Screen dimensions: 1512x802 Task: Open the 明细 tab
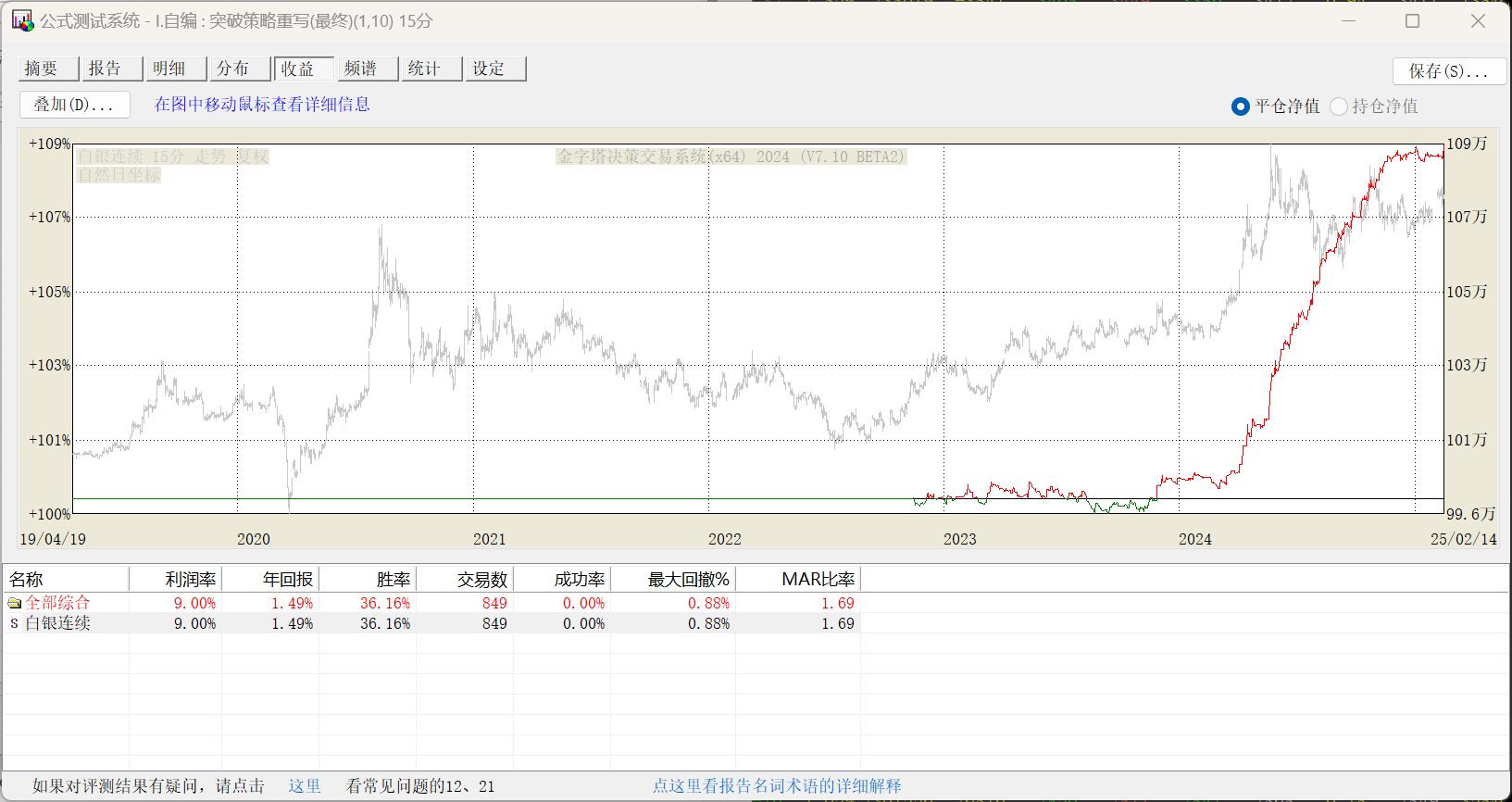point(177,69)
